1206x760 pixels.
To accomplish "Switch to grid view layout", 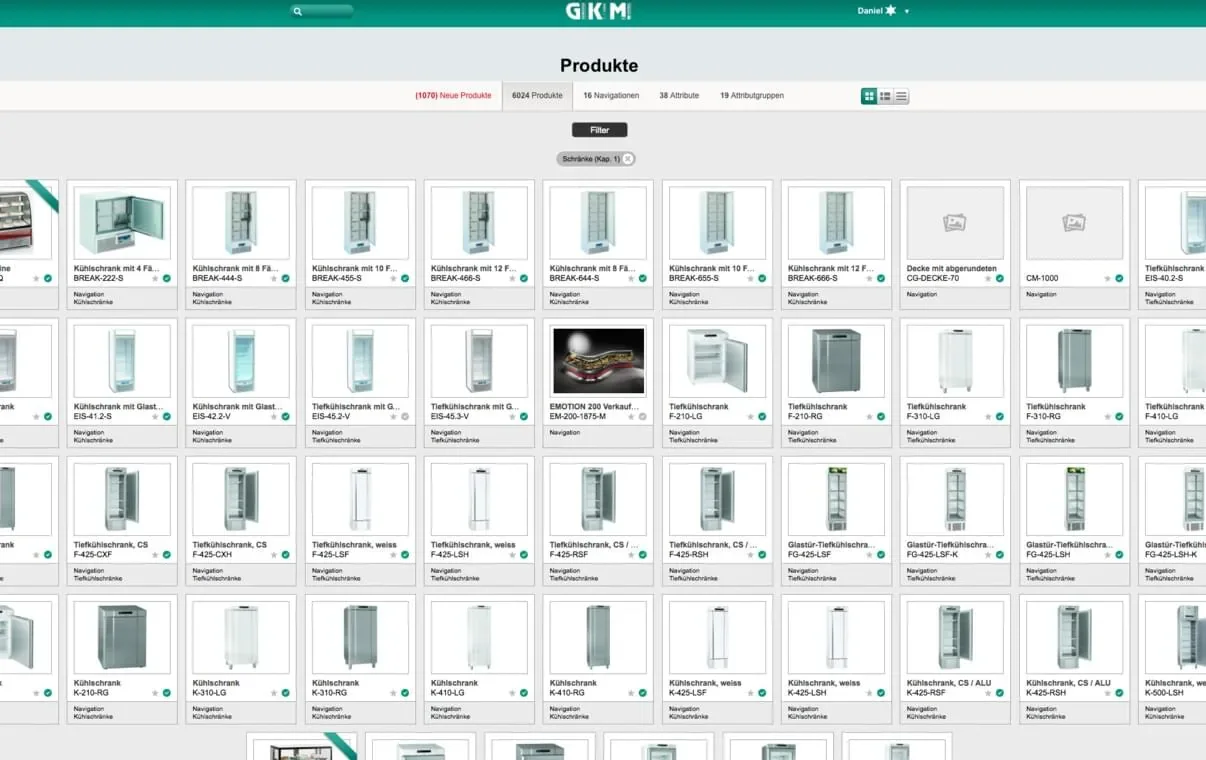I will [869, 96].
